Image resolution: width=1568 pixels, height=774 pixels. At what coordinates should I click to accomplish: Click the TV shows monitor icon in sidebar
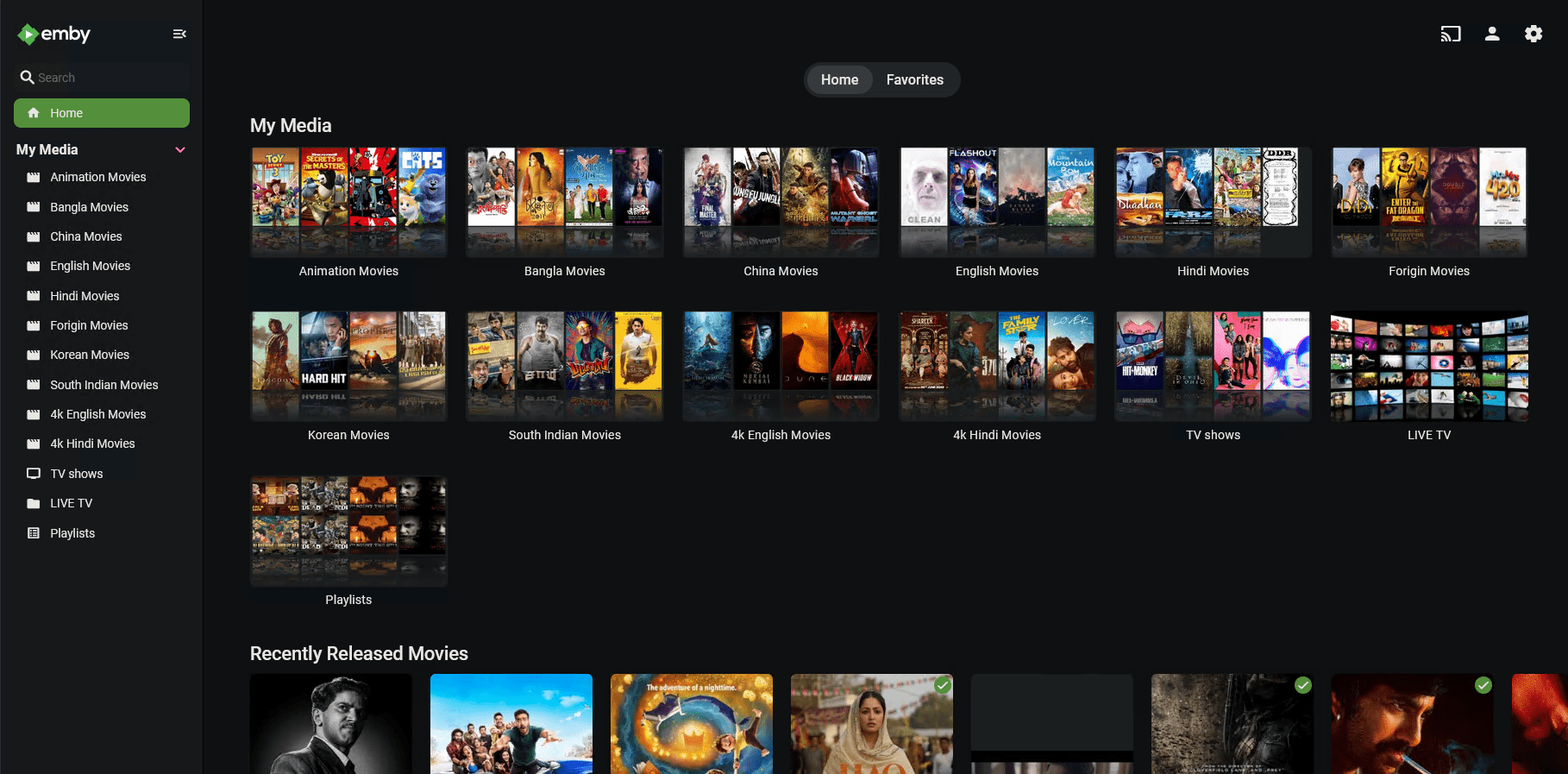34,474
